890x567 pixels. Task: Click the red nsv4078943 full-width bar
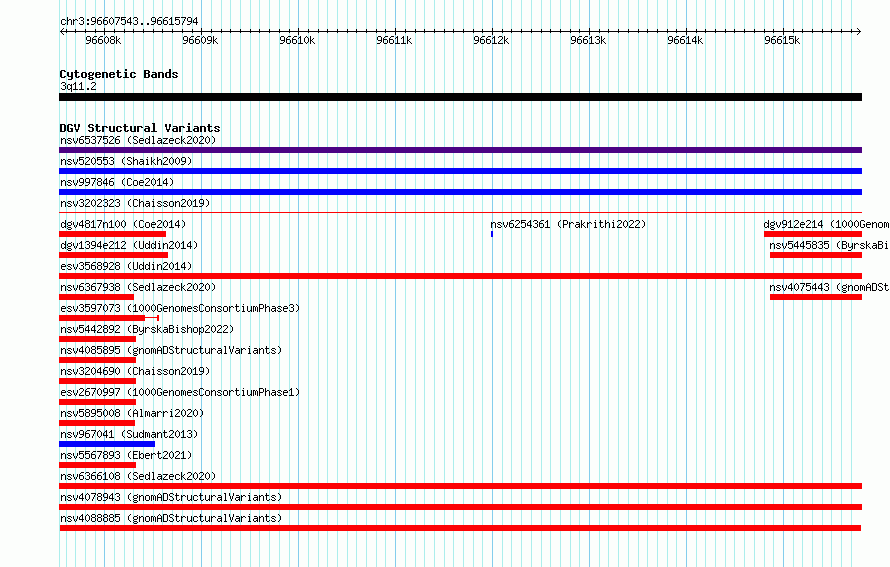pos(460,507)
